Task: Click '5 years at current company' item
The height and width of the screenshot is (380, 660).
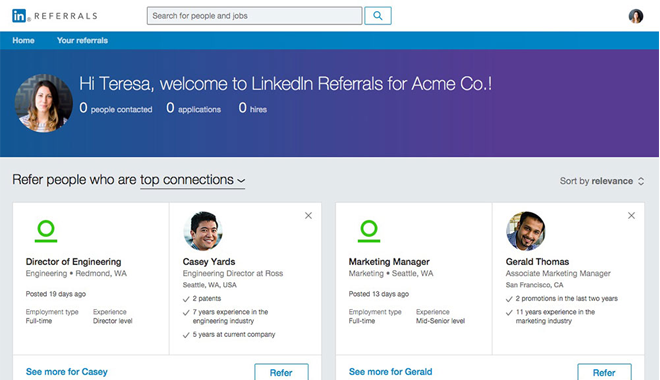Action: [x=229, y=335]
